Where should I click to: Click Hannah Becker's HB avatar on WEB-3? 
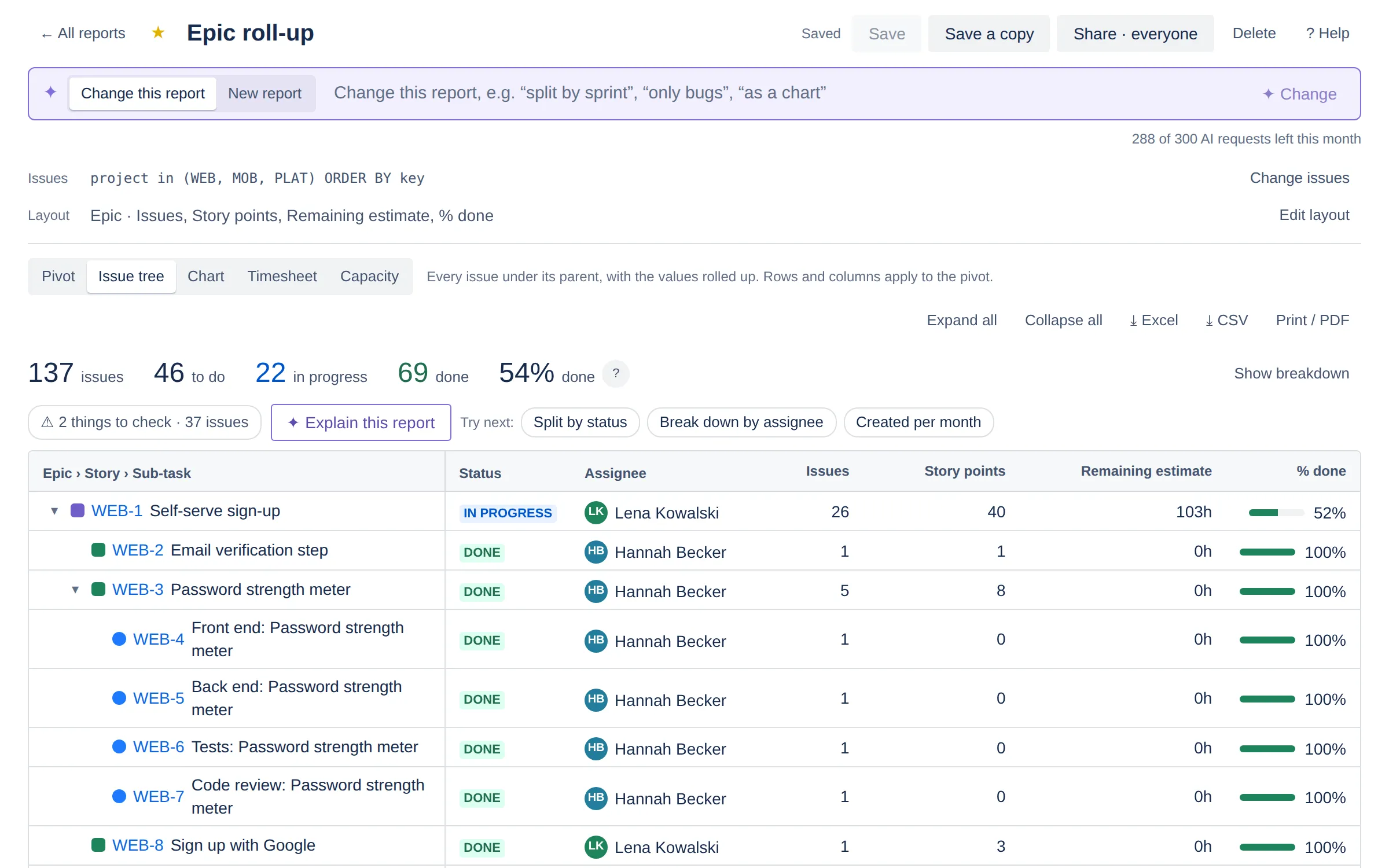(596, 590)
